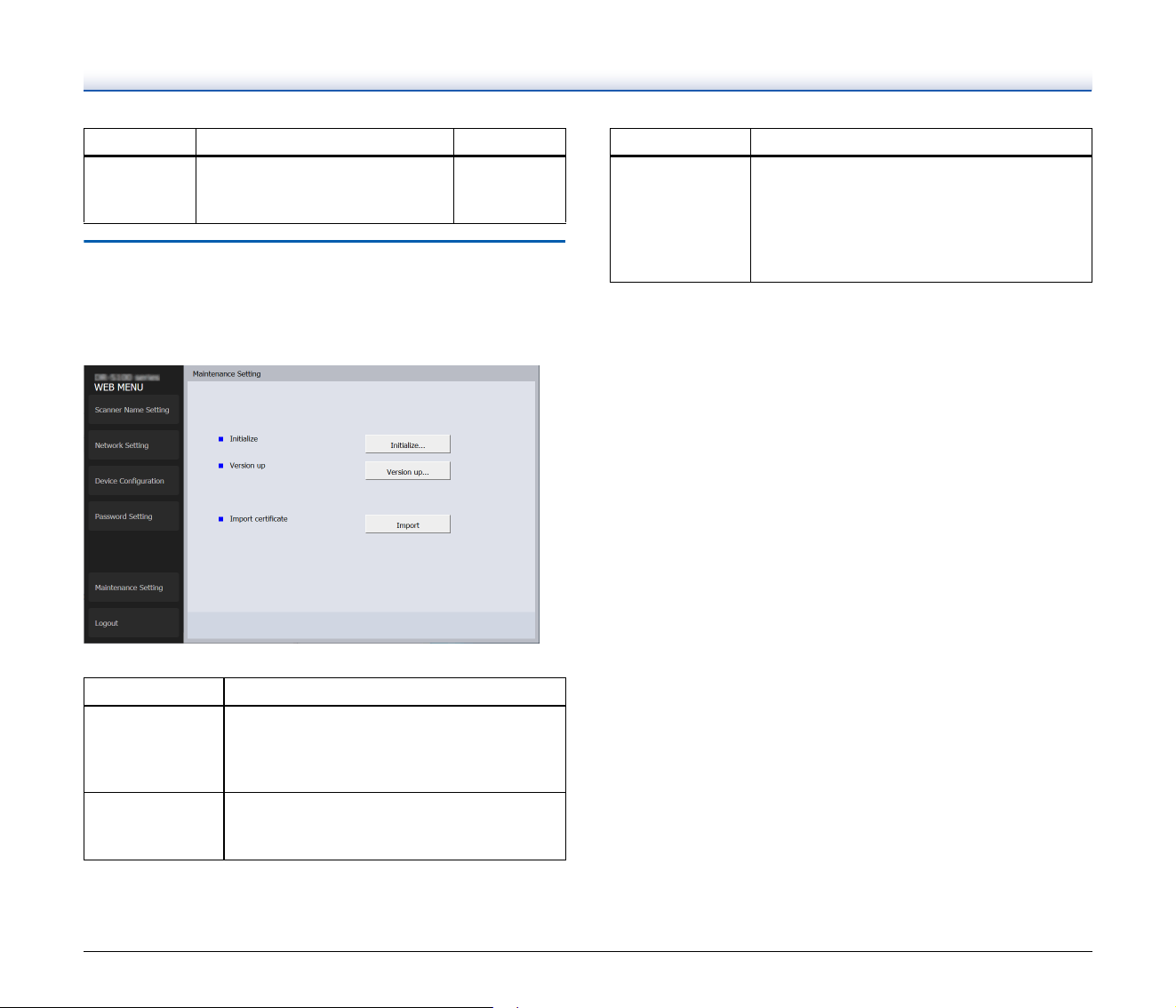
Task: Click the Initialize... button
Action: click(408, 444)
